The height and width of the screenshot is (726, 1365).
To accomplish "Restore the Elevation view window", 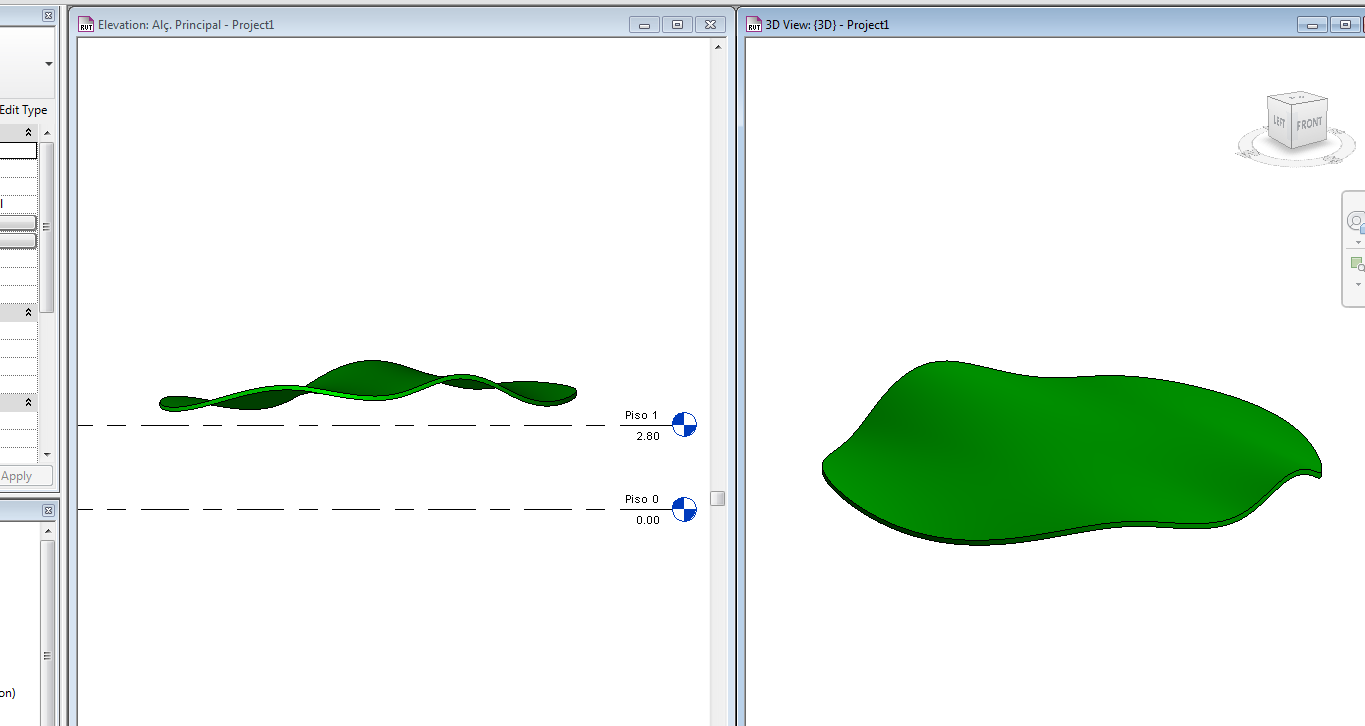I will point(677,24).
